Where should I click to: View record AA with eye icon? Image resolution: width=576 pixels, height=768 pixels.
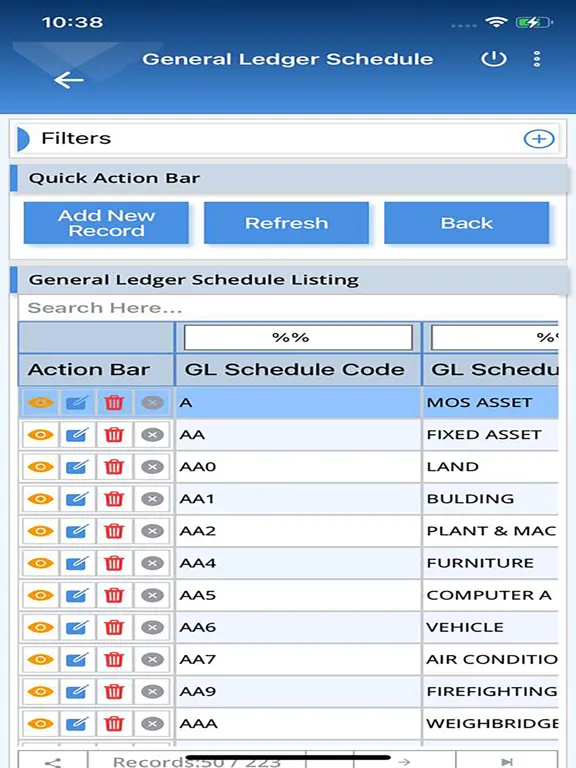(40, 435)
